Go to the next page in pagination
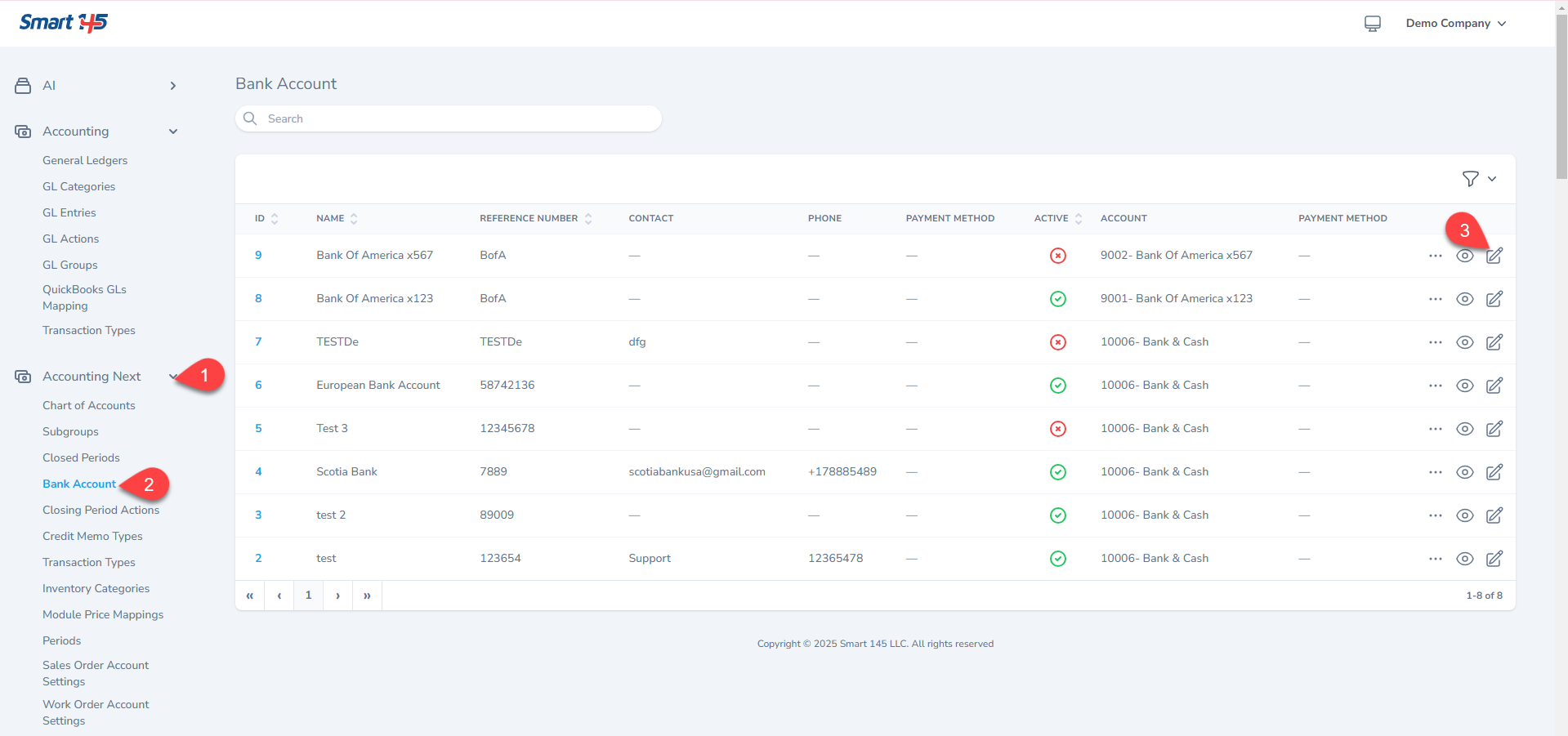Image resolution: width=1568 pixels, height=736 pixels. pos(337,595)
